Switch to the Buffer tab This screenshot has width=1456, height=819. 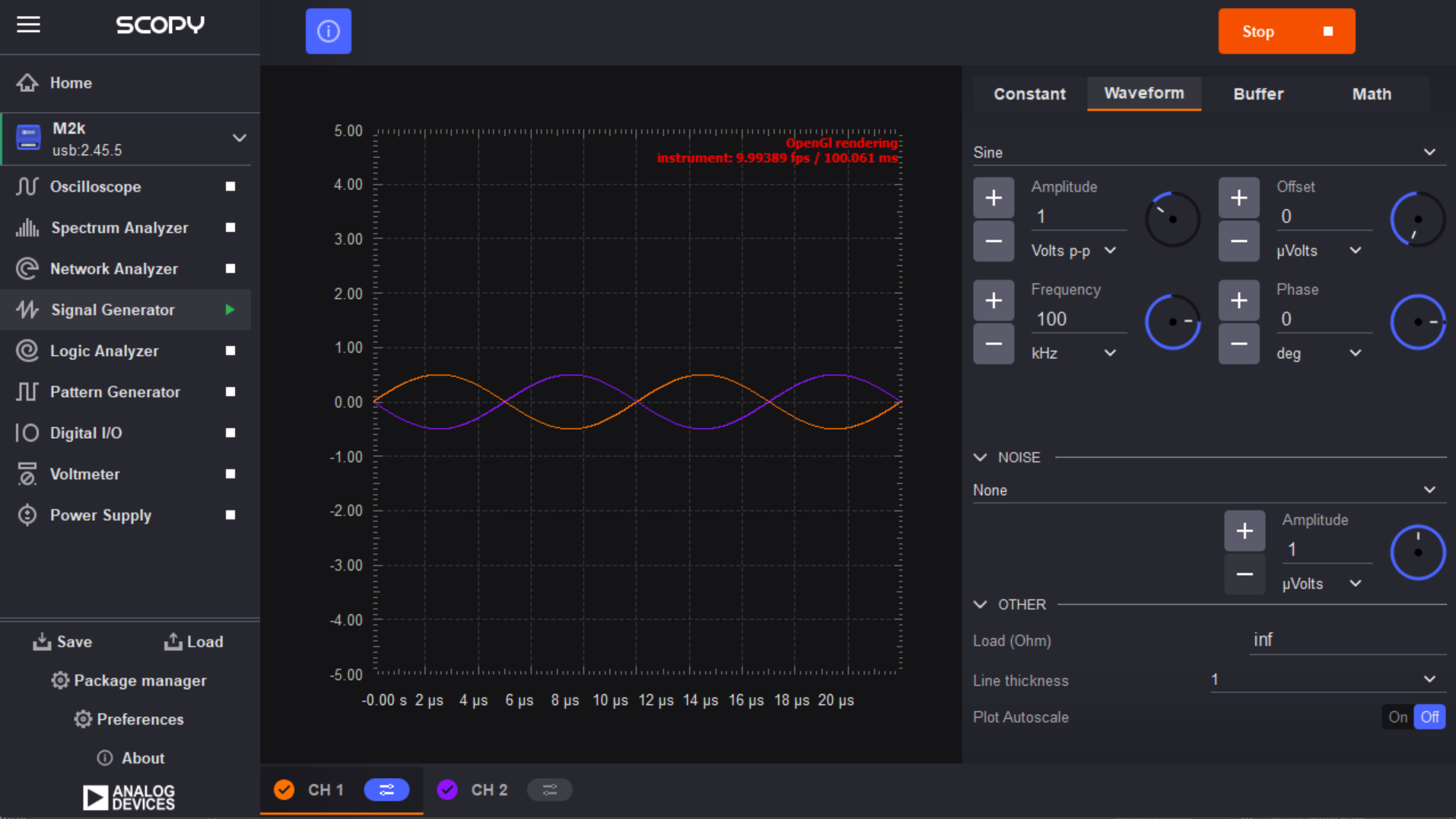1258,94
